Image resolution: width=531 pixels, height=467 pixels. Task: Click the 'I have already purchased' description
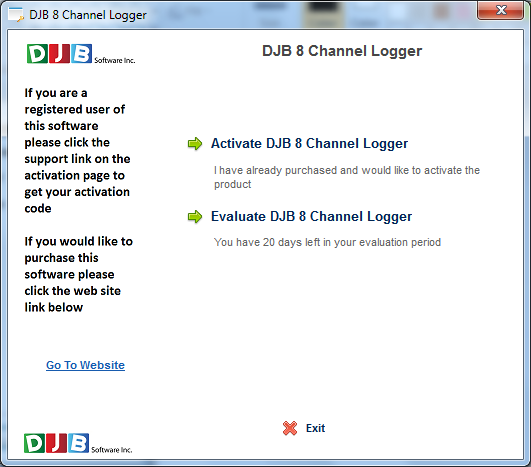[x=347, y=177]
